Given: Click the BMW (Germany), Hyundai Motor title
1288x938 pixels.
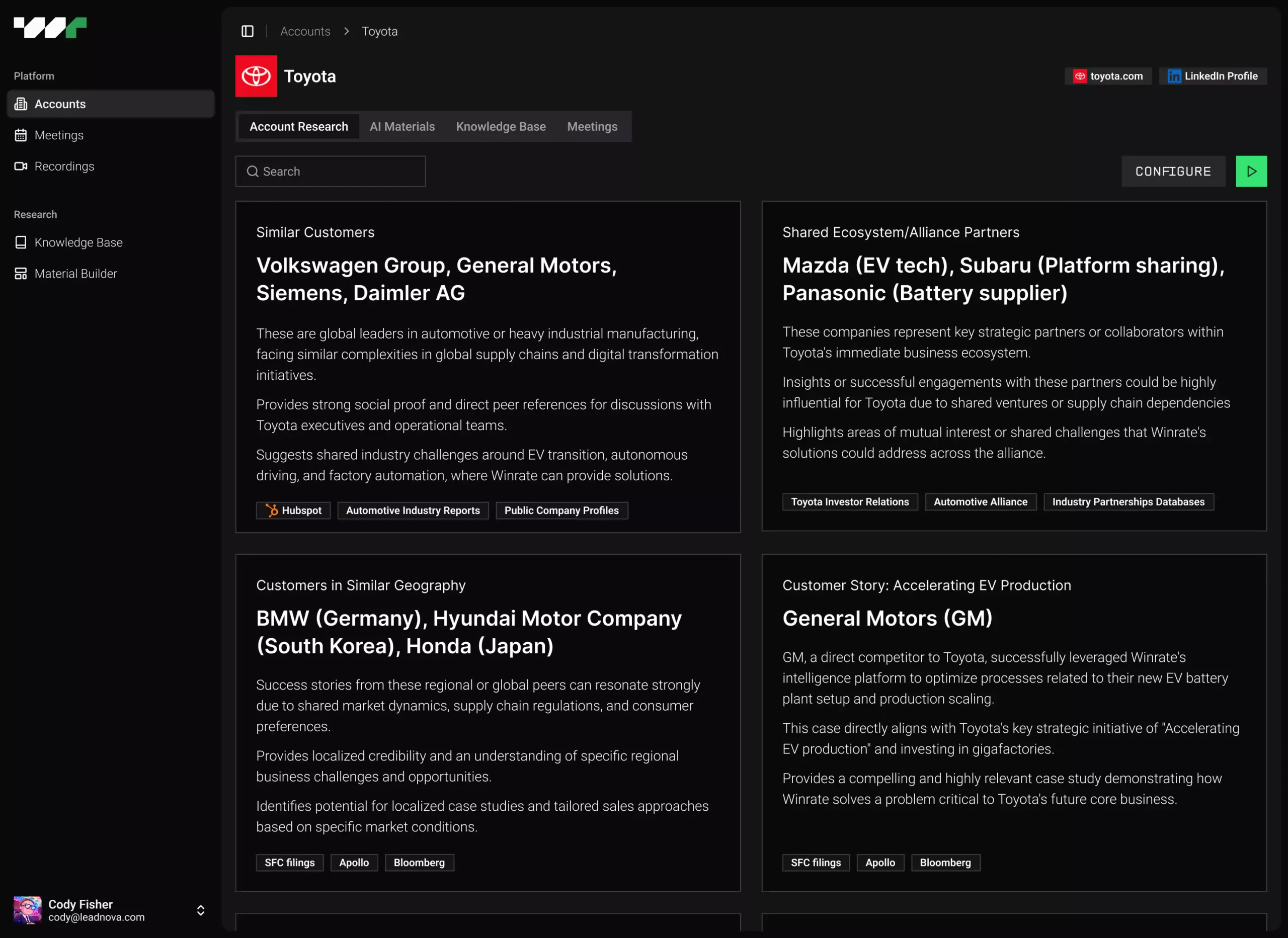Looking at the screenshot, I should (468, 632).
